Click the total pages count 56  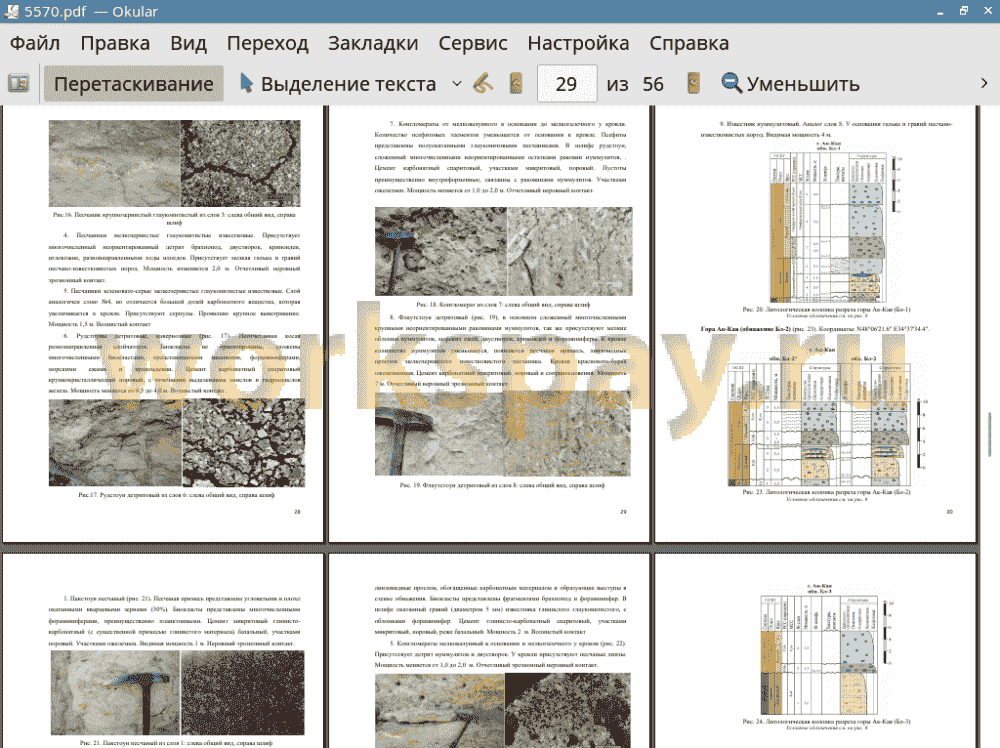point(653,84)
